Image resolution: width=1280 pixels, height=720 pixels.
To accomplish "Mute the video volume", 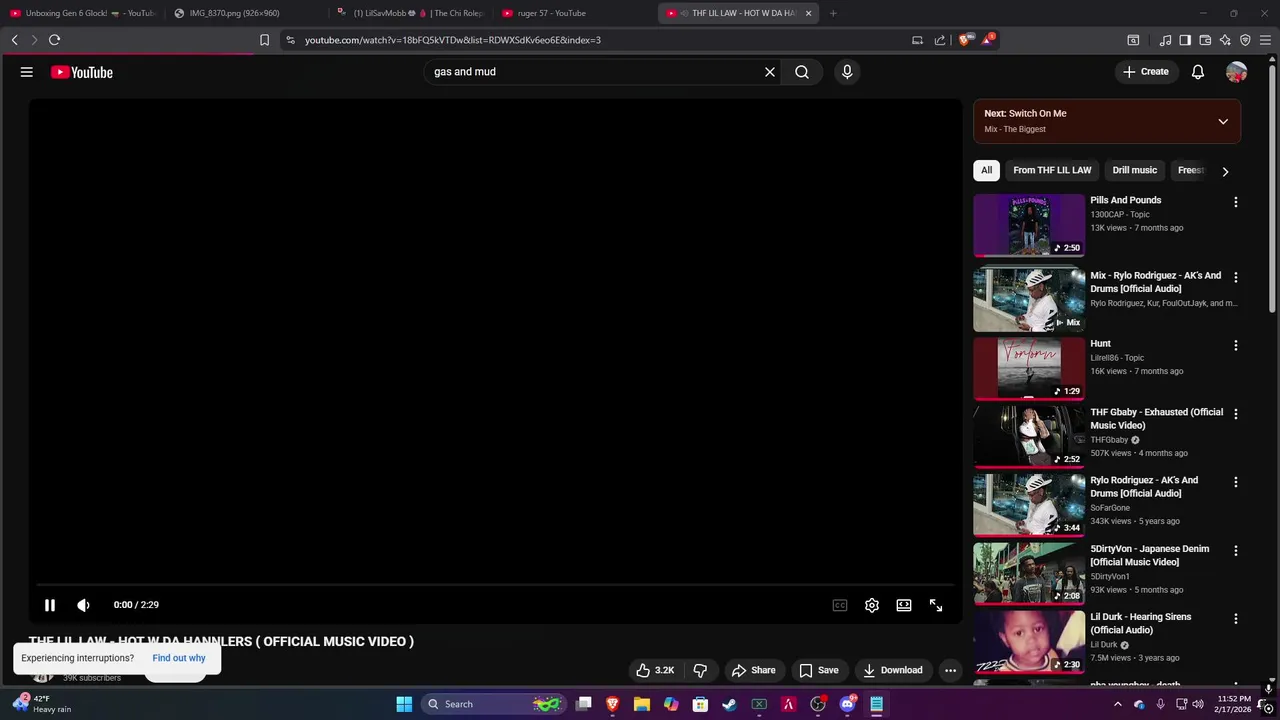I will coord(84,605).
